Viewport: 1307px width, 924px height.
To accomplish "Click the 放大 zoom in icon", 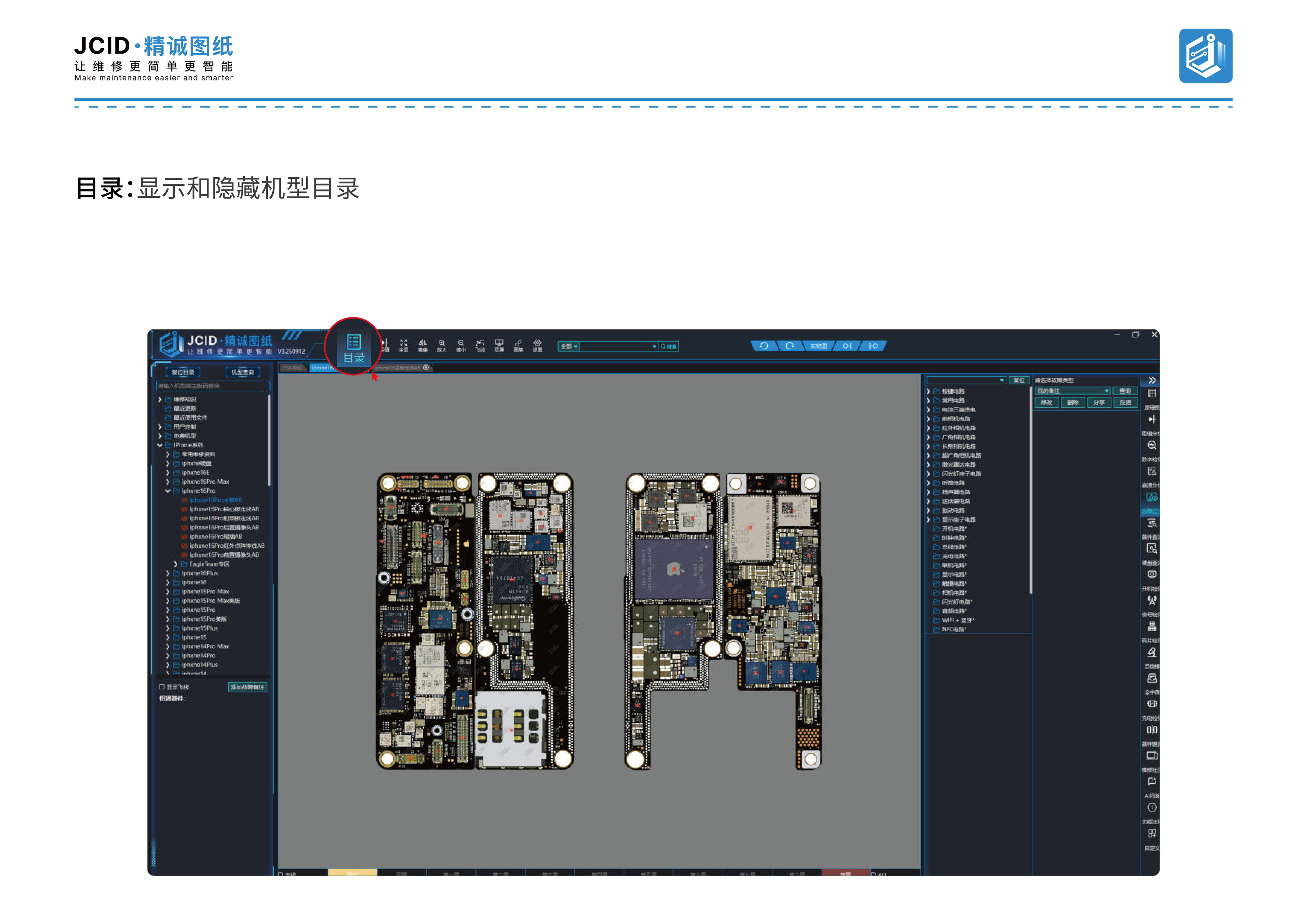I will point(442,346).
